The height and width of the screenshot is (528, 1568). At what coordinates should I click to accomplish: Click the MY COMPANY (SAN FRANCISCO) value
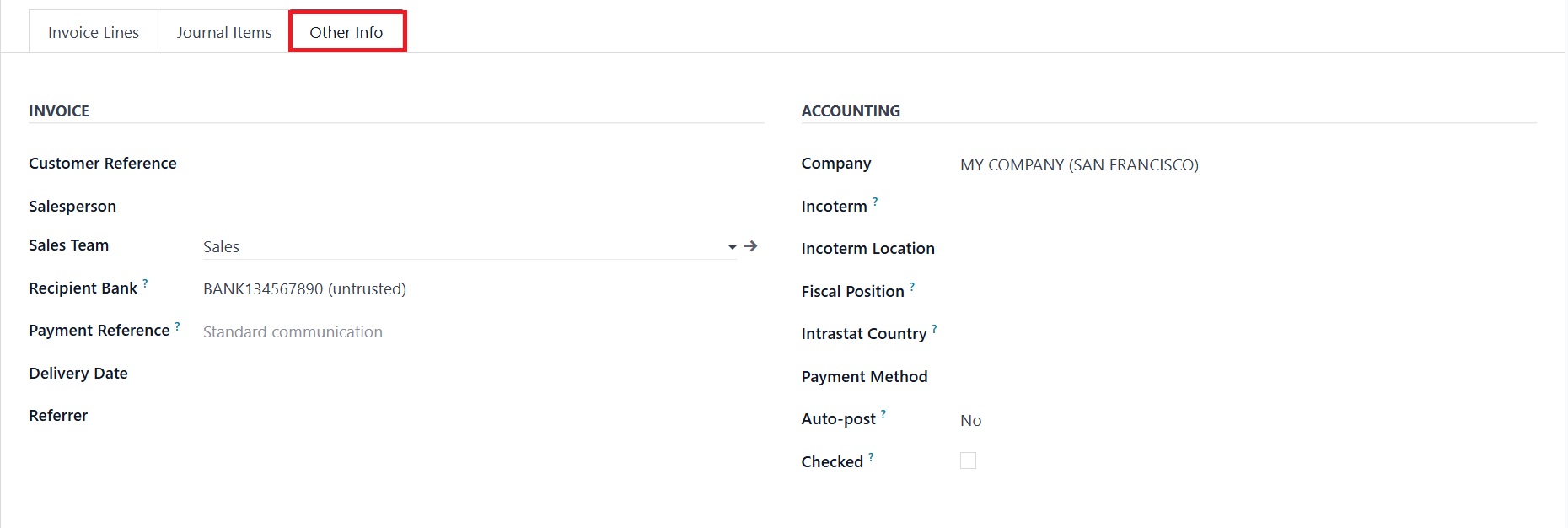coord(1078,165)
